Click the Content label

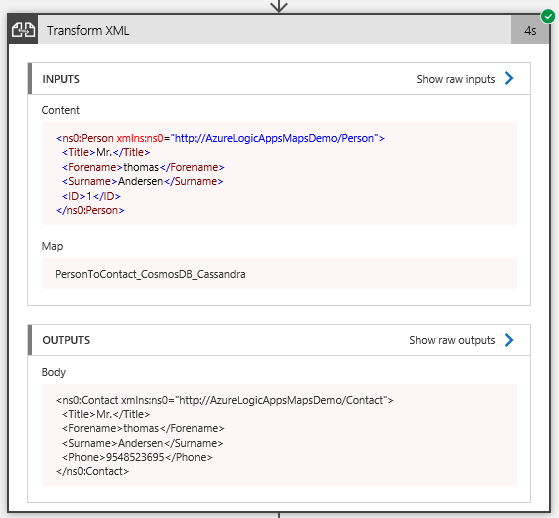(61, 110)
